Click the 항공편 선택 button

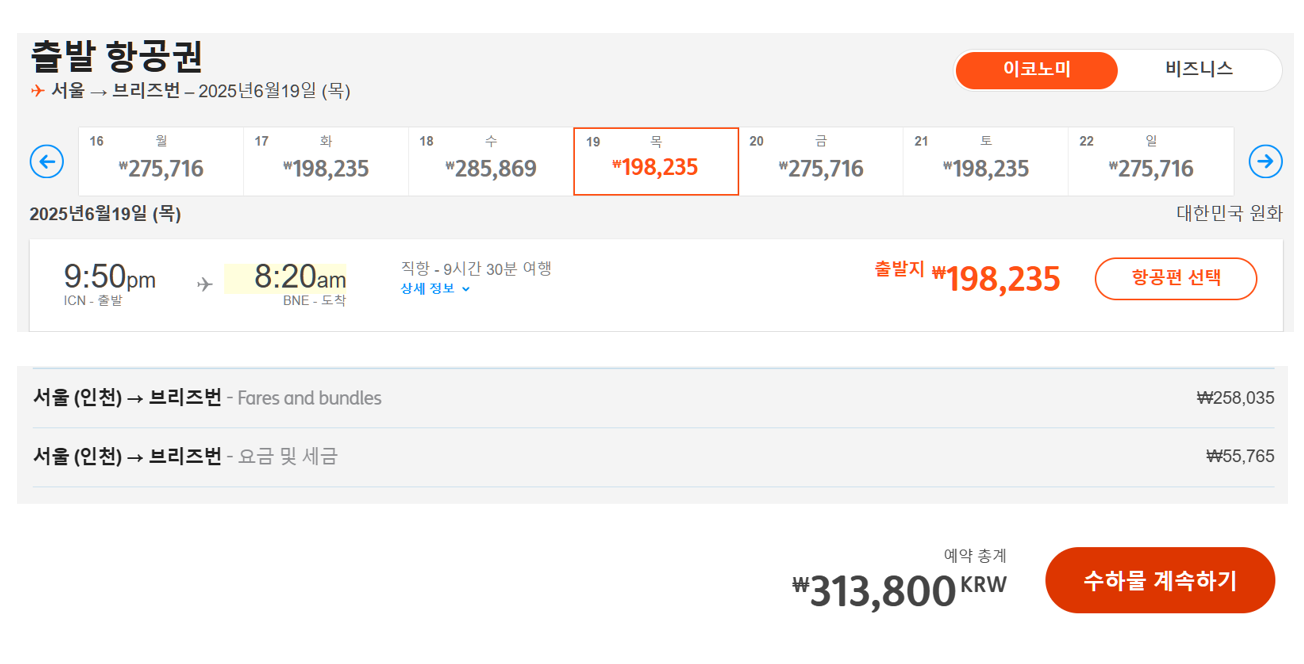tap(1176, 279)
